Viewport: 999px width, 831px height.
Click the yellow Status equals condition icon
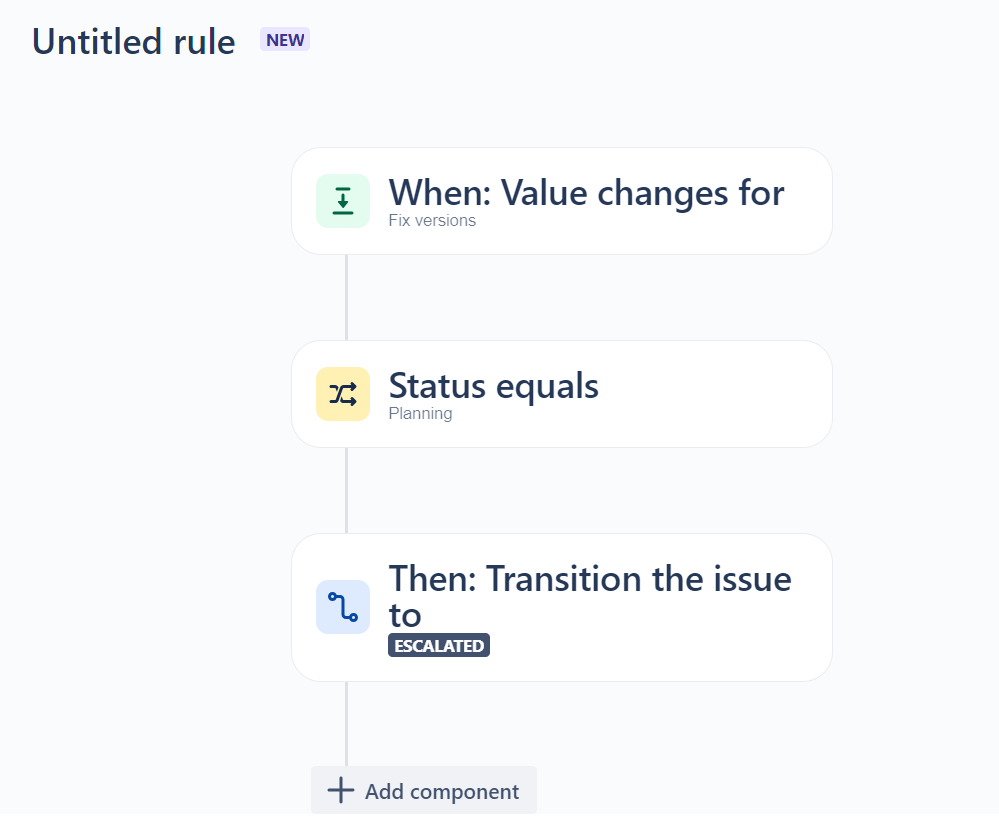tap(343, 393)
